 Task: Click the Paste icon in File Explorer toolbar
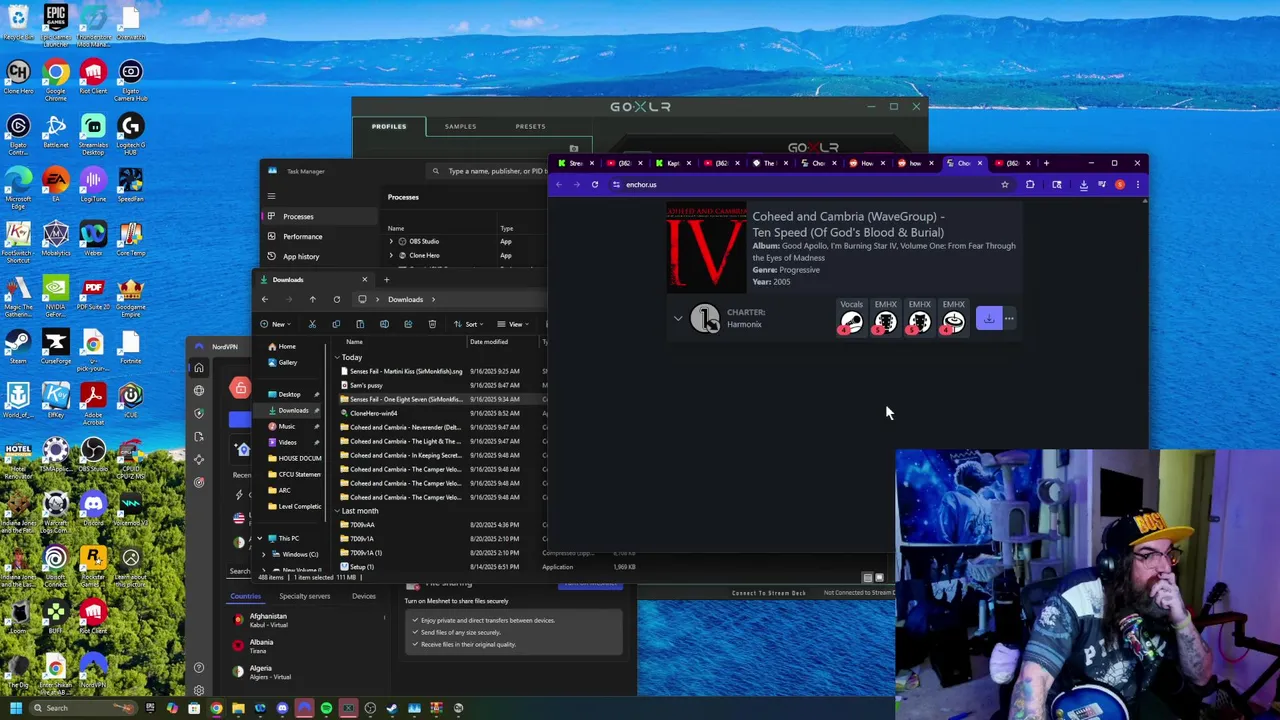pos(360,324)
